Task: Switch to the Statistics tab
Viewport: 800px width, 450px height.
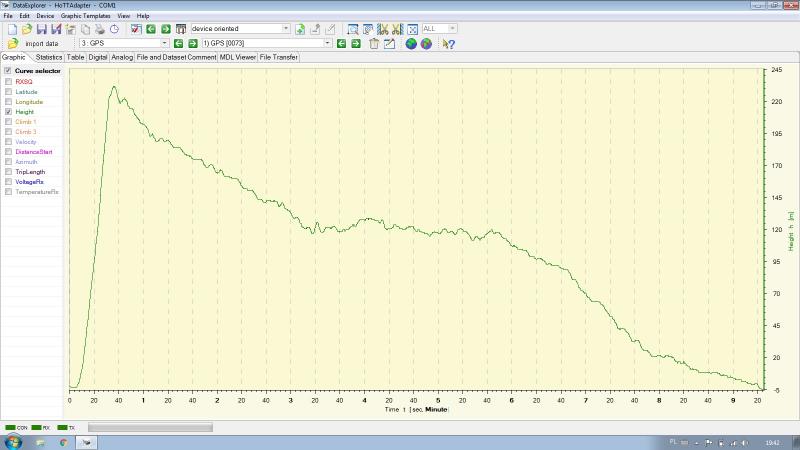Action: (49, 57)
